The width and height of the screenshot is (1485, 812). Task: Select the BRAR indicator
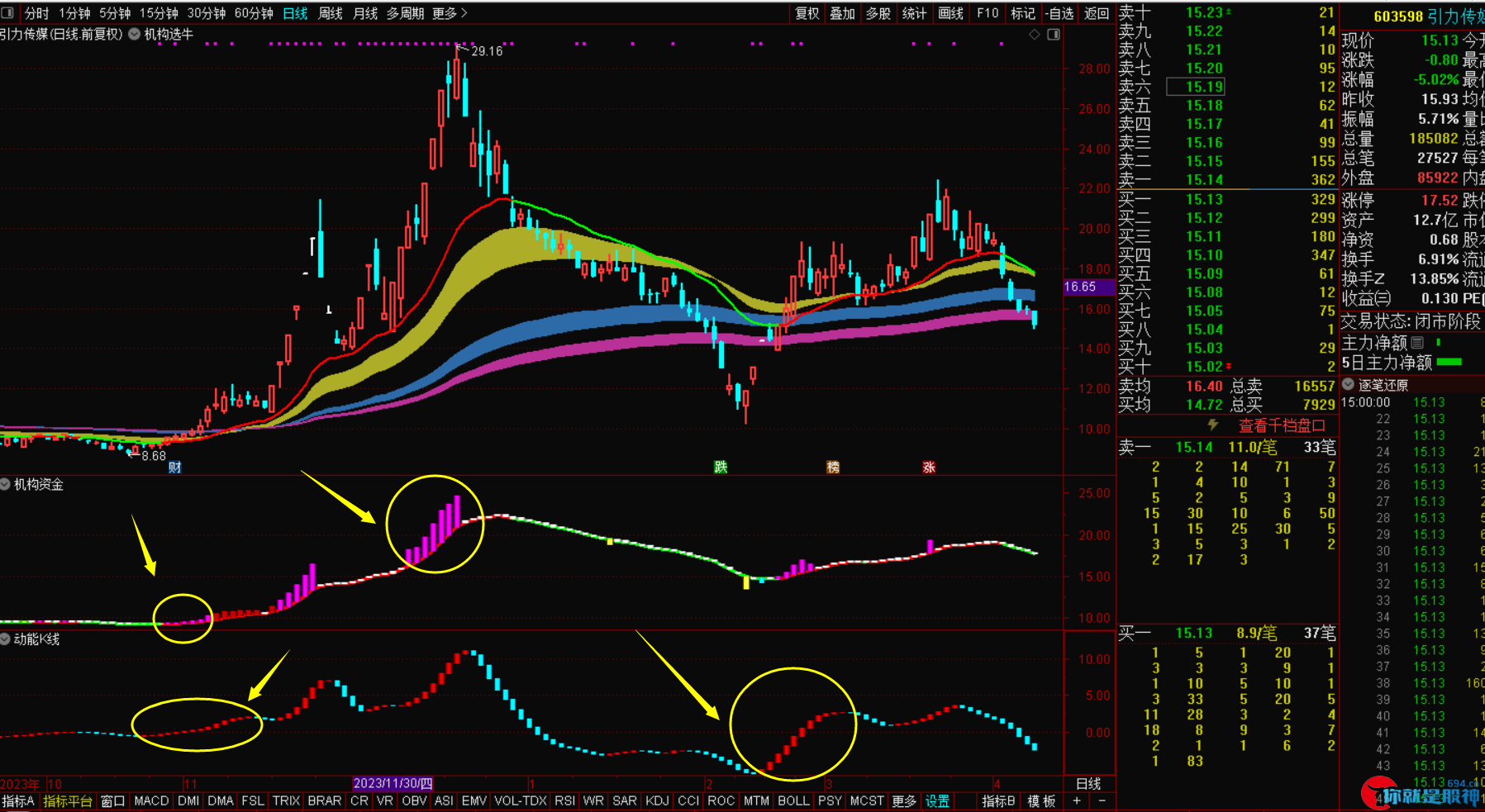click(324, 800)
